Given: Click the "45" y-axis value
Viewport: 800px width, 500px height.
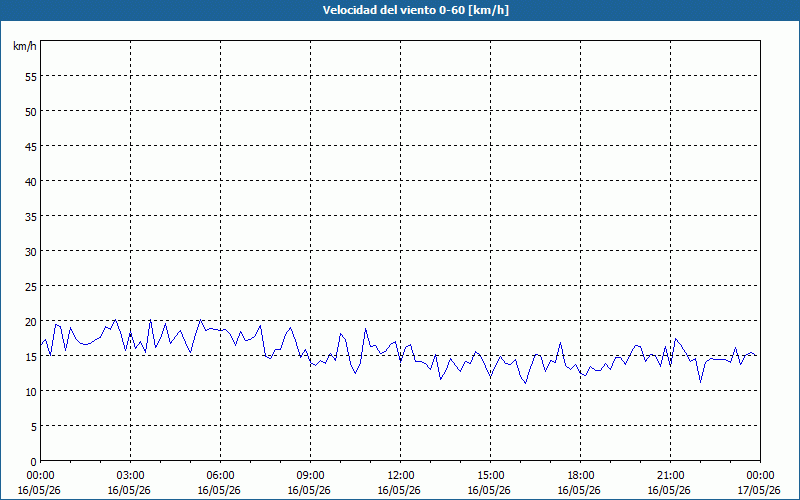Looking at the screenshot, I should click(x=31, y=147).
